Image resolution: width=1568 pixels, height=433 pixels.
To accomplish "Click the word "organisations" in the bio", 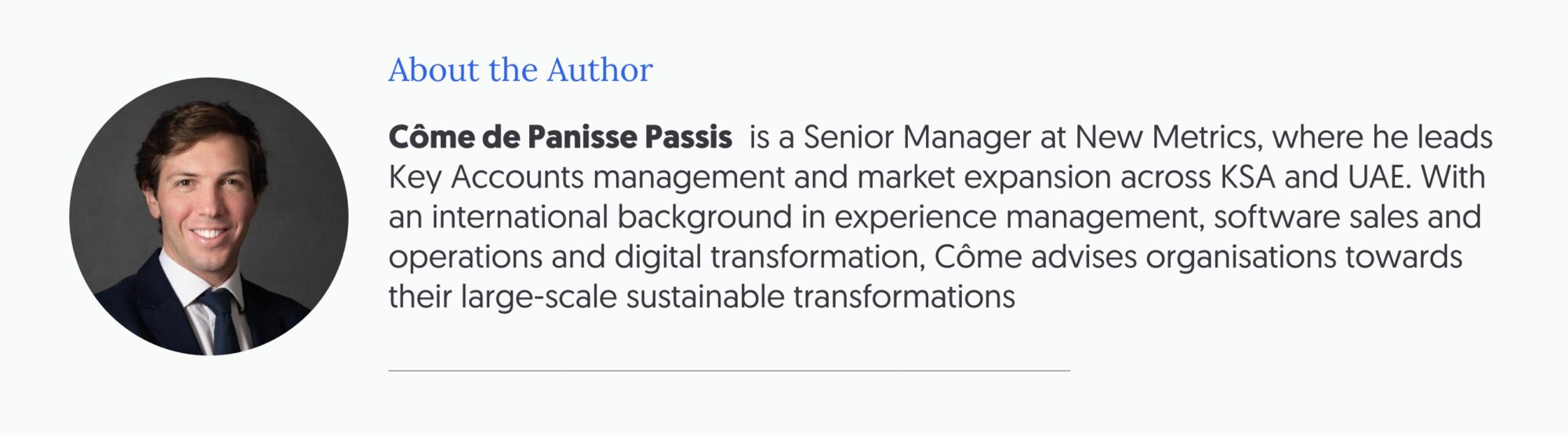I will pos(1241,257).
